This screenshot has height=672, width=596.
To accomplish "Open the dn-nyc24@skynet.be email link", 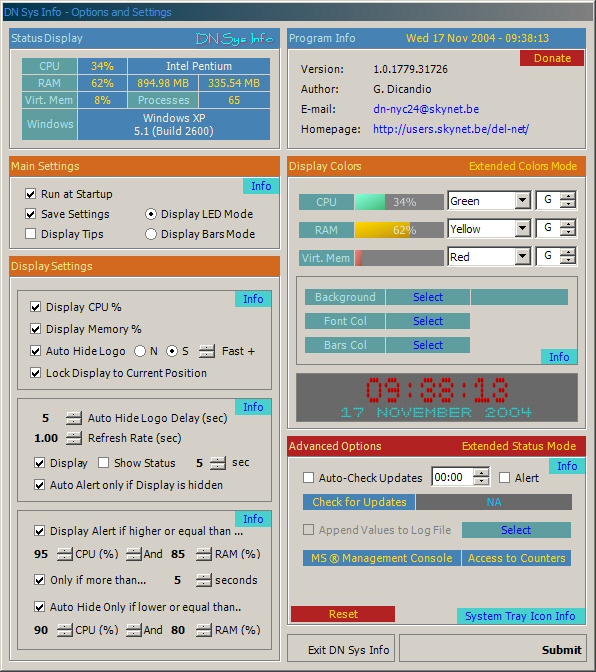I will pyautogui.click(x=426, y=109).
